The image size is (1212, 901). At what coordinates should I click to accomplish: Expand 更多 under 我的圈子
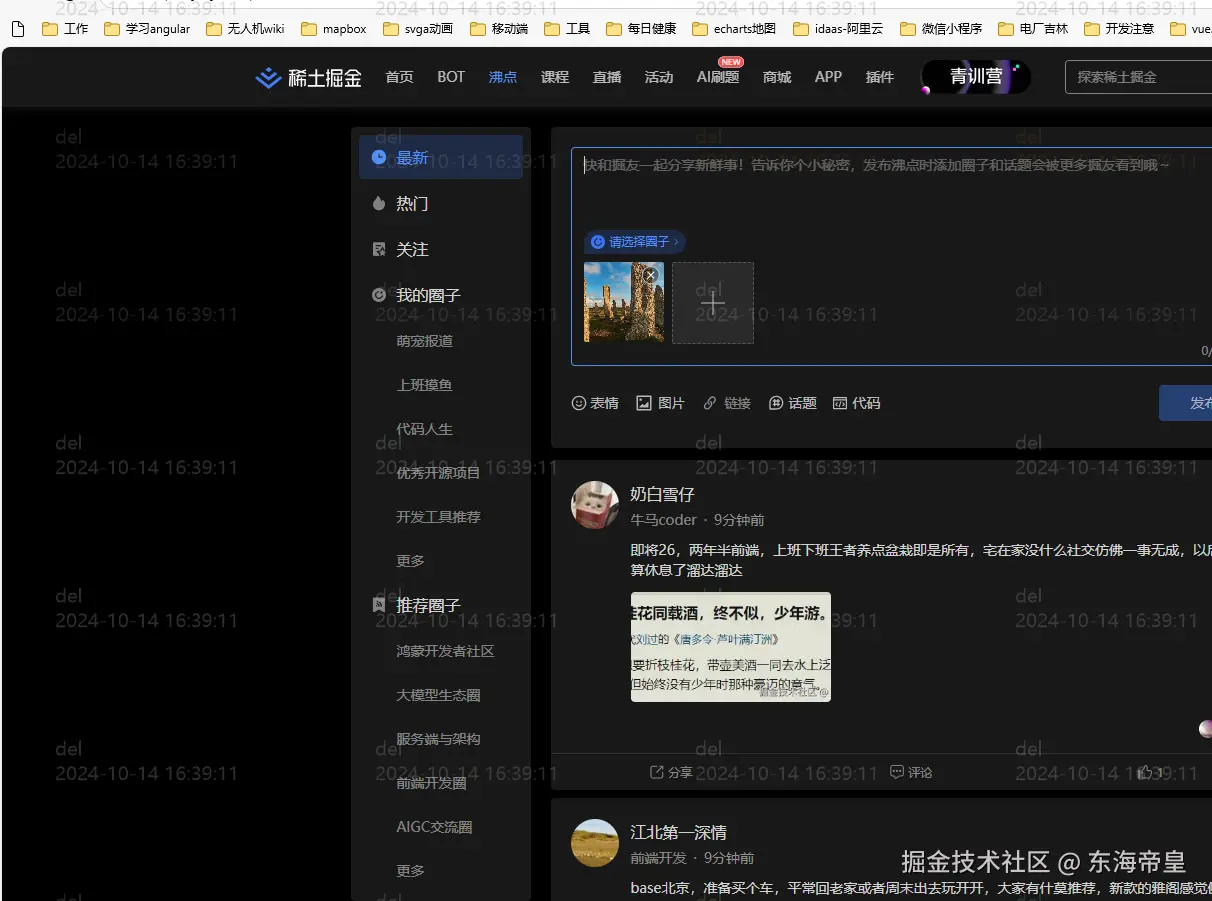[x=410, y=560]
